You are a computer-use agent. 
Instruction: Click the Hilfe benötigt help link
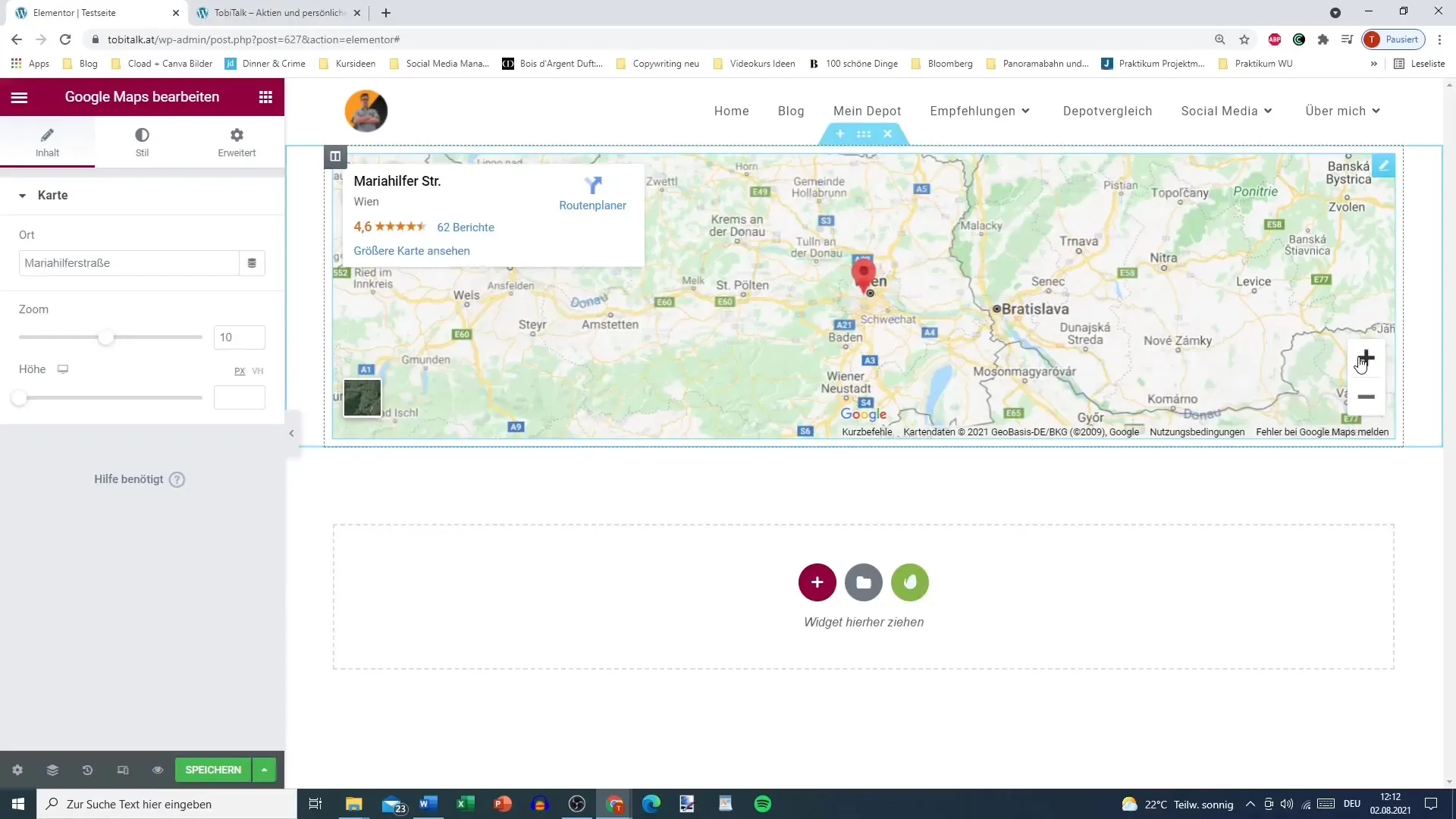tap(140, 479)
